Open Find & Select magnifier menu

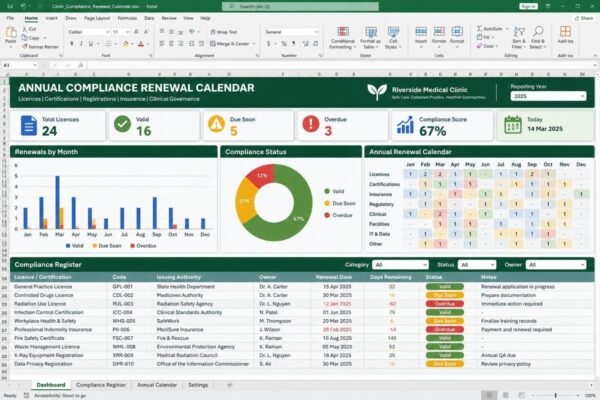click(538, 38)
